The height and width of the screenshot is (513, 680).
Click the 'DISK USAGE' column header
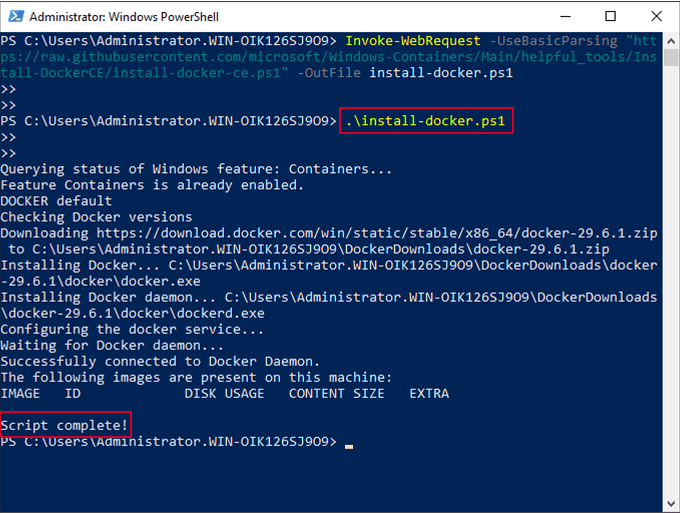224,394
